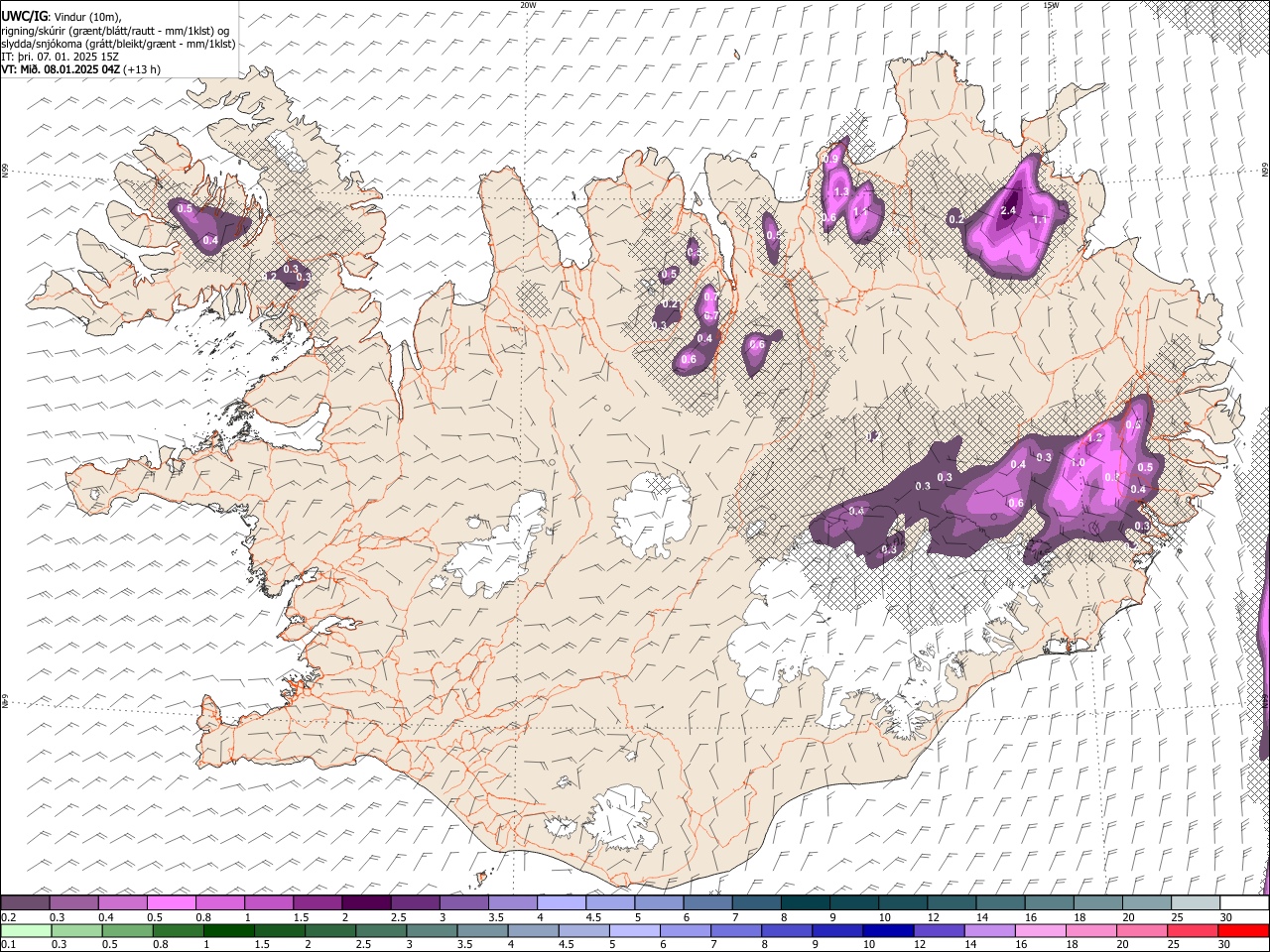Pick the upper legend swatch starting at 12

[x=951, y=902]
